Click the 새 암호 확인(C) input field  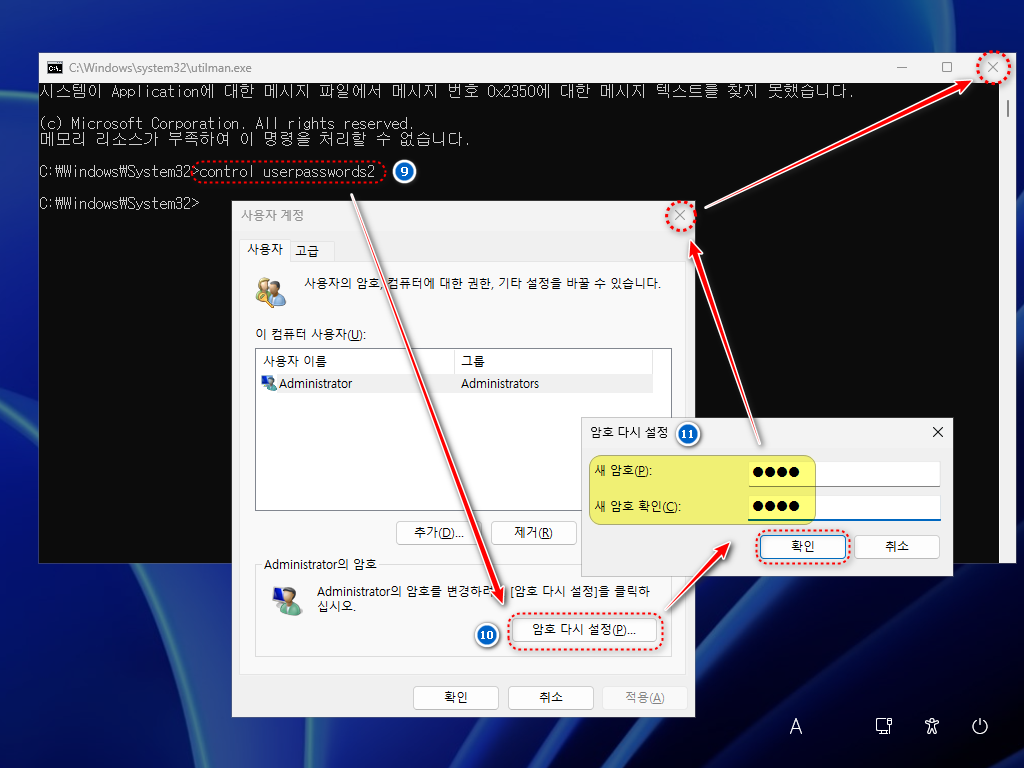tap(844, 507)
